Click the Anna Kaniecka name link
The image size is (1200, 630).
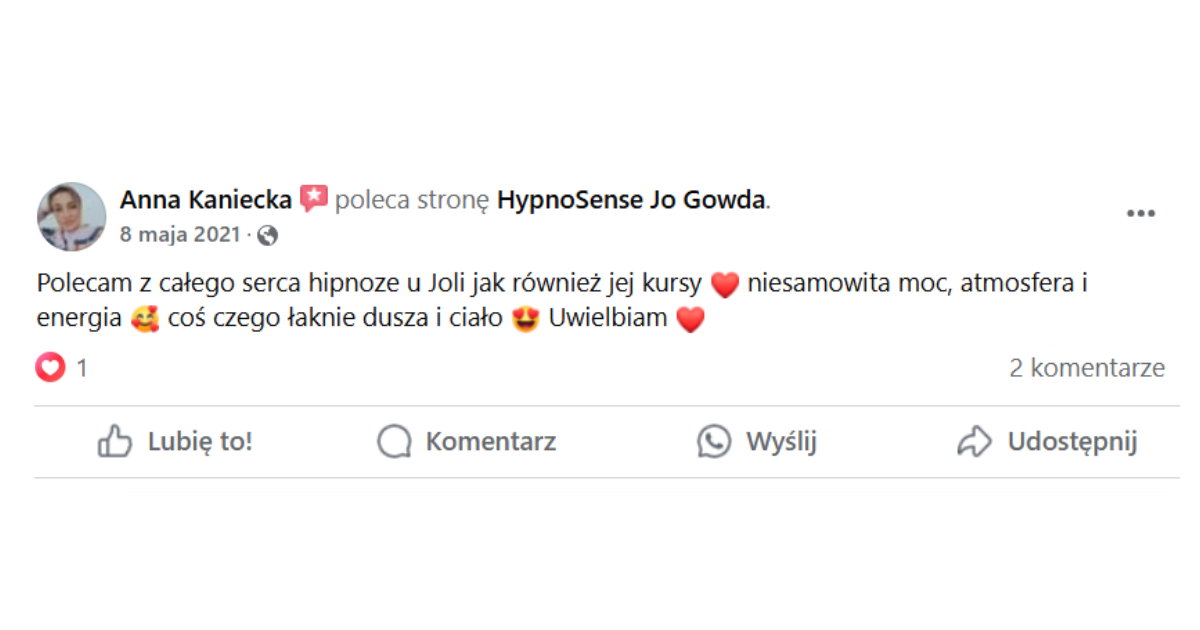pyautogui.click(x=206, y=200)
